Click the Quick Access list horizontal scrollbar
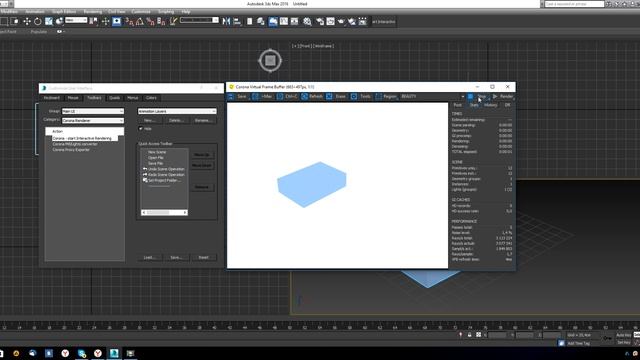The image size is (640, 360). point(164,213)
